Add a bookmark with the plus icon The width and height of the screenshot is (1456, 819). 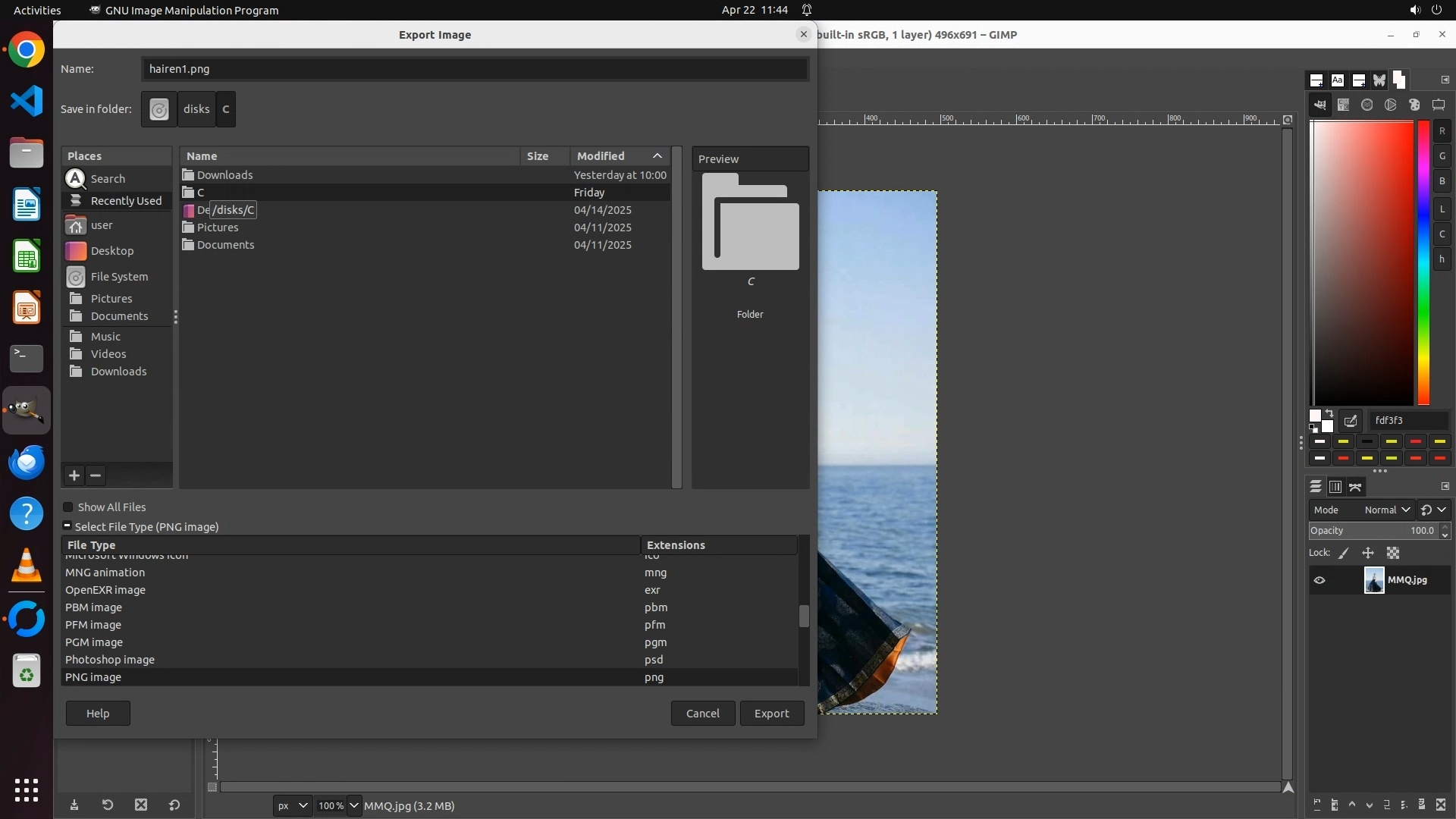(x=74, y=475)
